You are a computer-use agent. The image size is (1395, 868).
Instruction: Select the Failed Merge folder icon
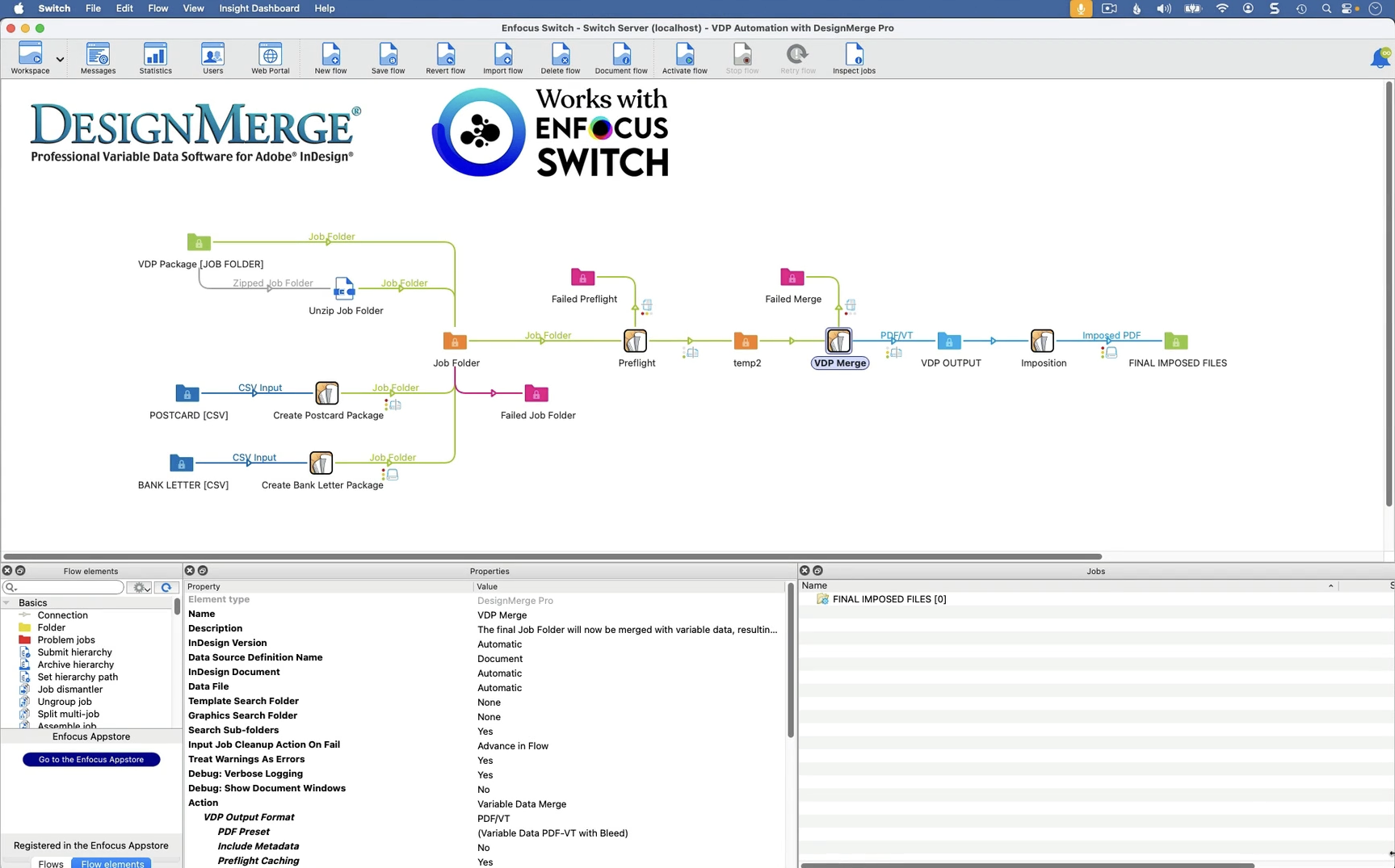(792, 277)
